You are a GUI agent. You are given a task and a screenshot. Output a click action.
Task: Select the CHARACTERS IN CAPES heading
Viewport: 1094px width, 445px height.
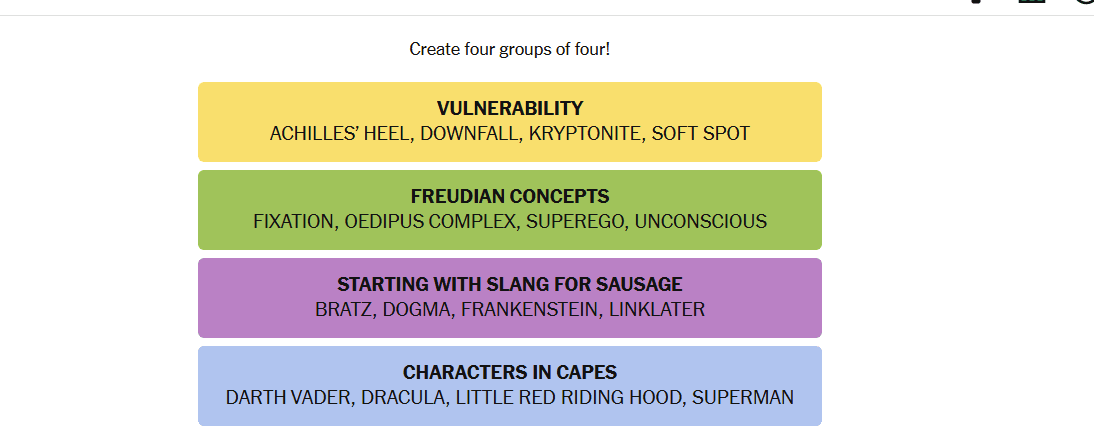(x=510, y=372)
